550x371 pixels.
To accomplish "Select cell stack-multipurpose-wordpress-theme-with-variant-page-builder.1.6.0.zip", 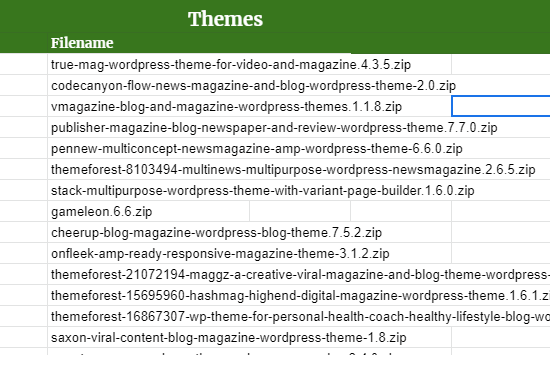I will (x=262, y=191).
